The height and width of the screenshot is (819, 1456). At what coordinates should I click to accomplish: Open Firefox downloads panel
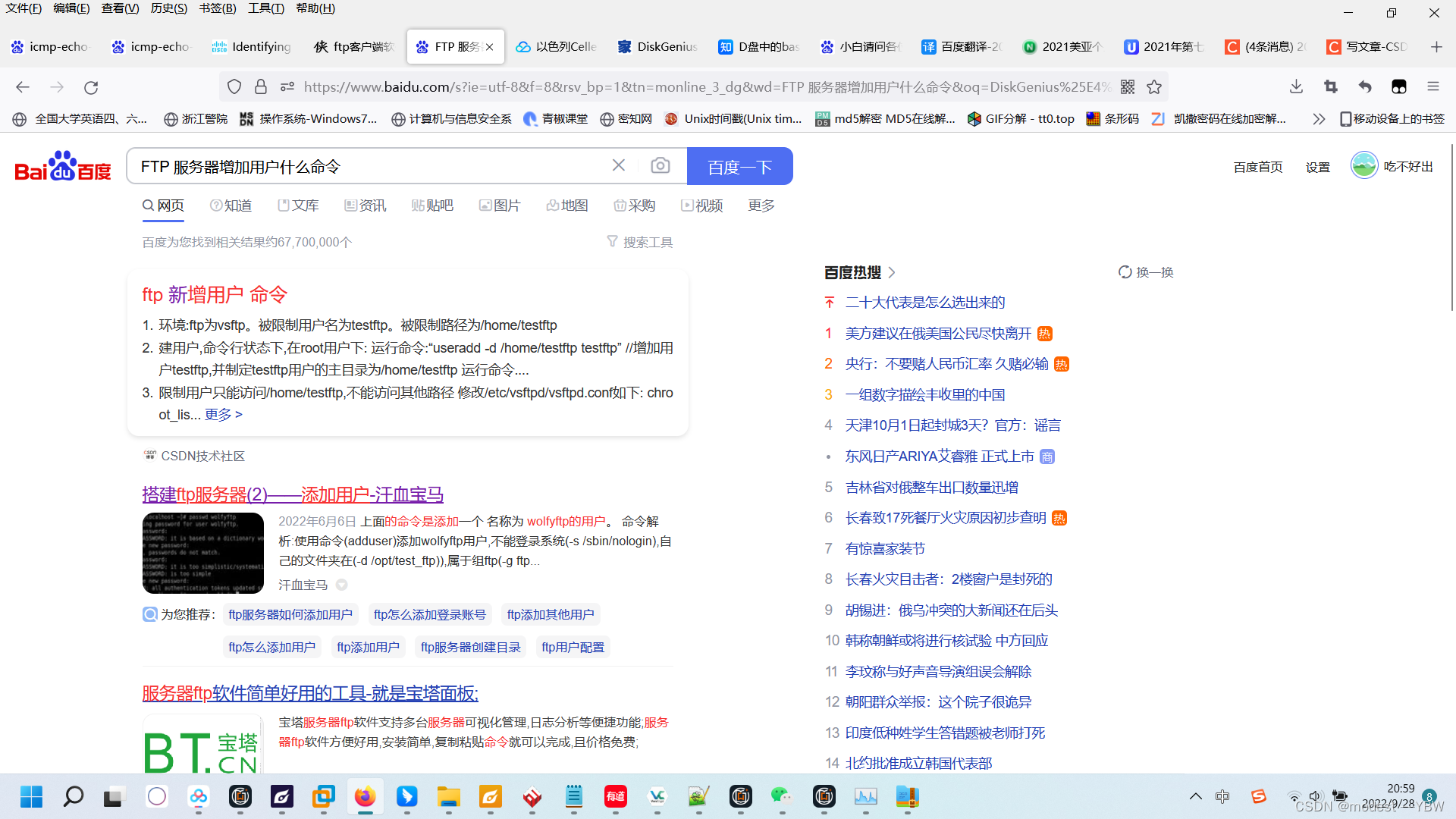pos(1296,87)
